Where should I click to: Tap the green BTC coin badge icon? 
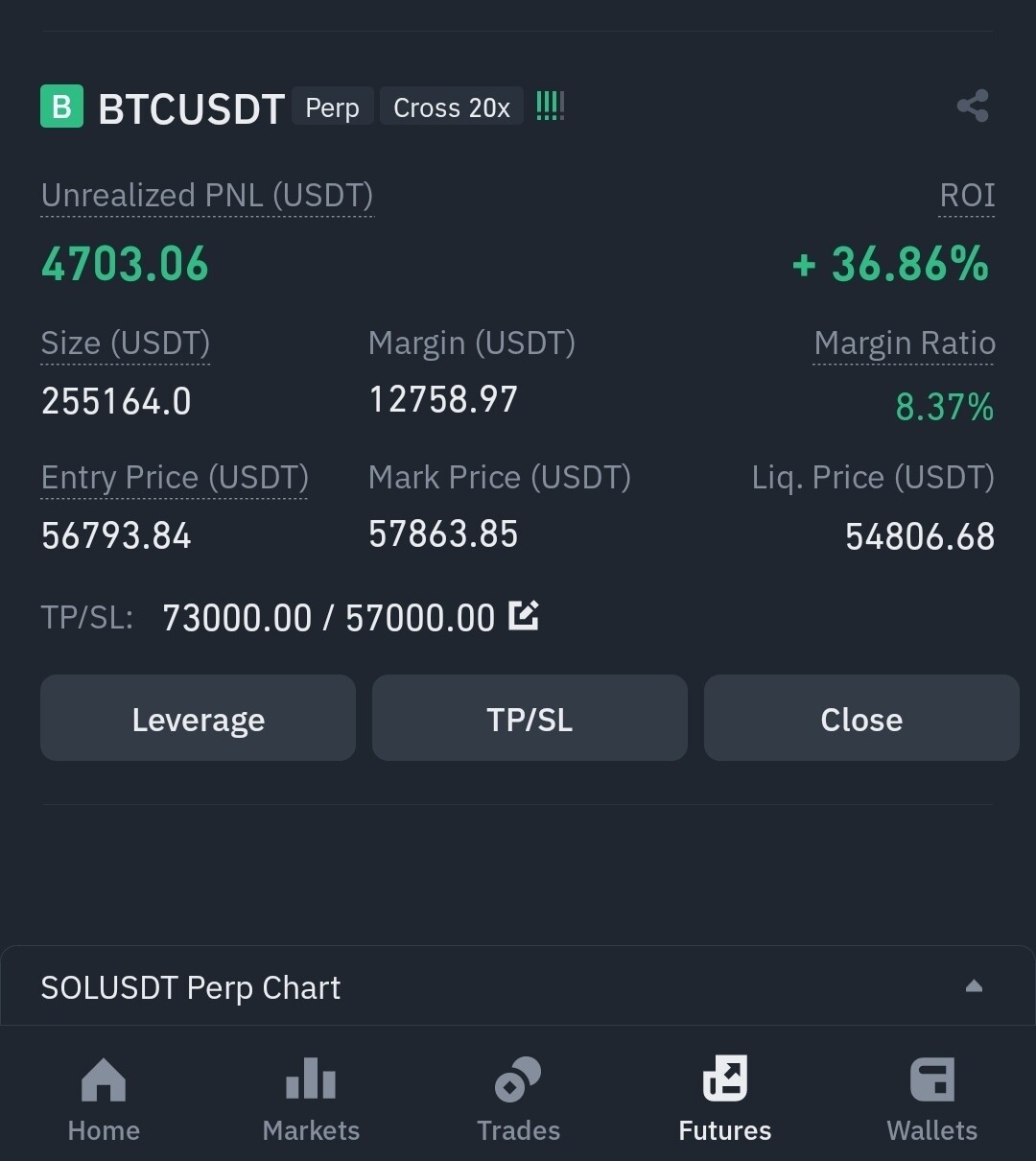click(x=61, y=107)
